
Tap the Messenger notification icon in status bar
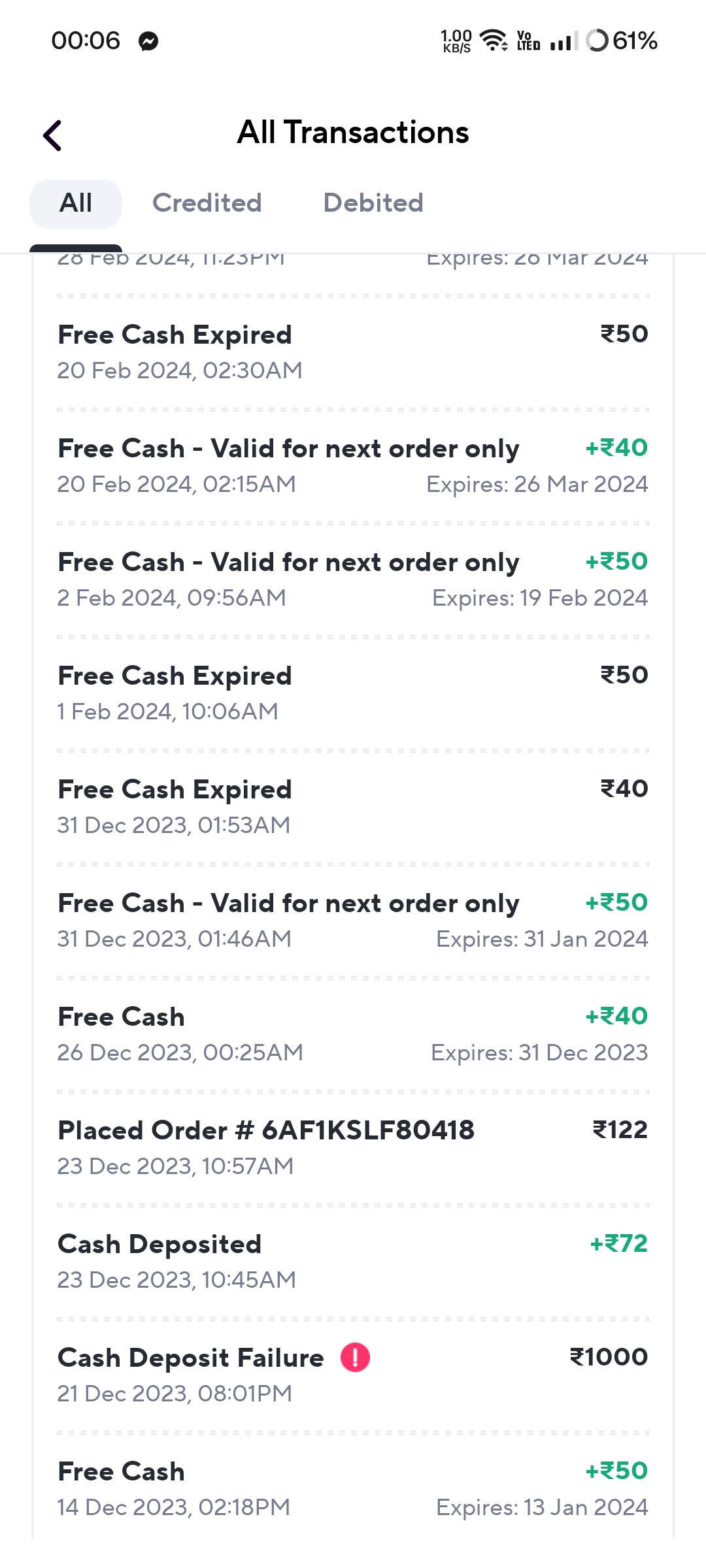click(x=148, y=41)
